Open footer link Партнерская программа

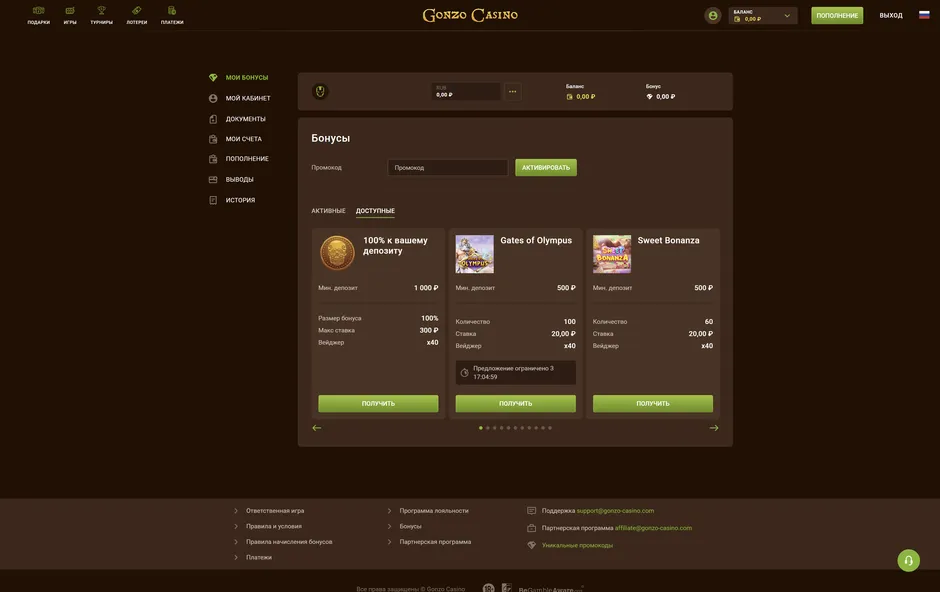point(435,542)
